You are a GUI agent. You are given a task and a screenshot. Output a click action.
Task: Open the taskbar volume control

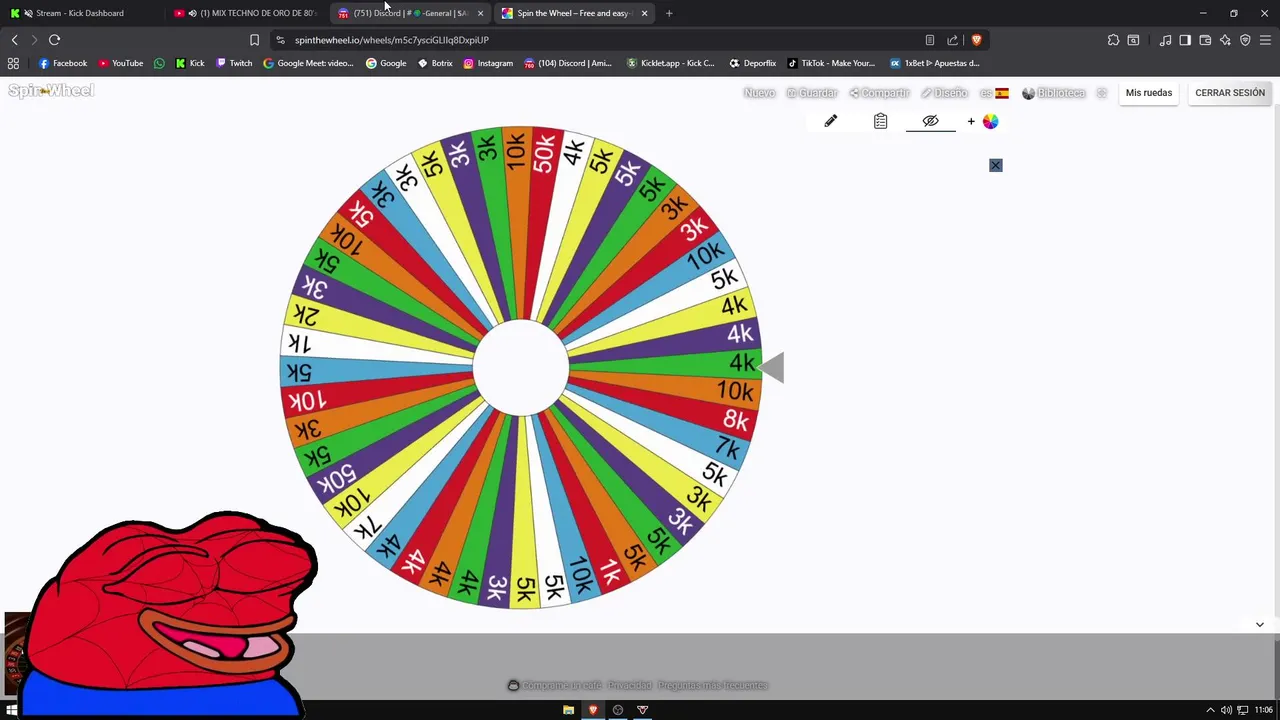click(x=1226, y=710)
